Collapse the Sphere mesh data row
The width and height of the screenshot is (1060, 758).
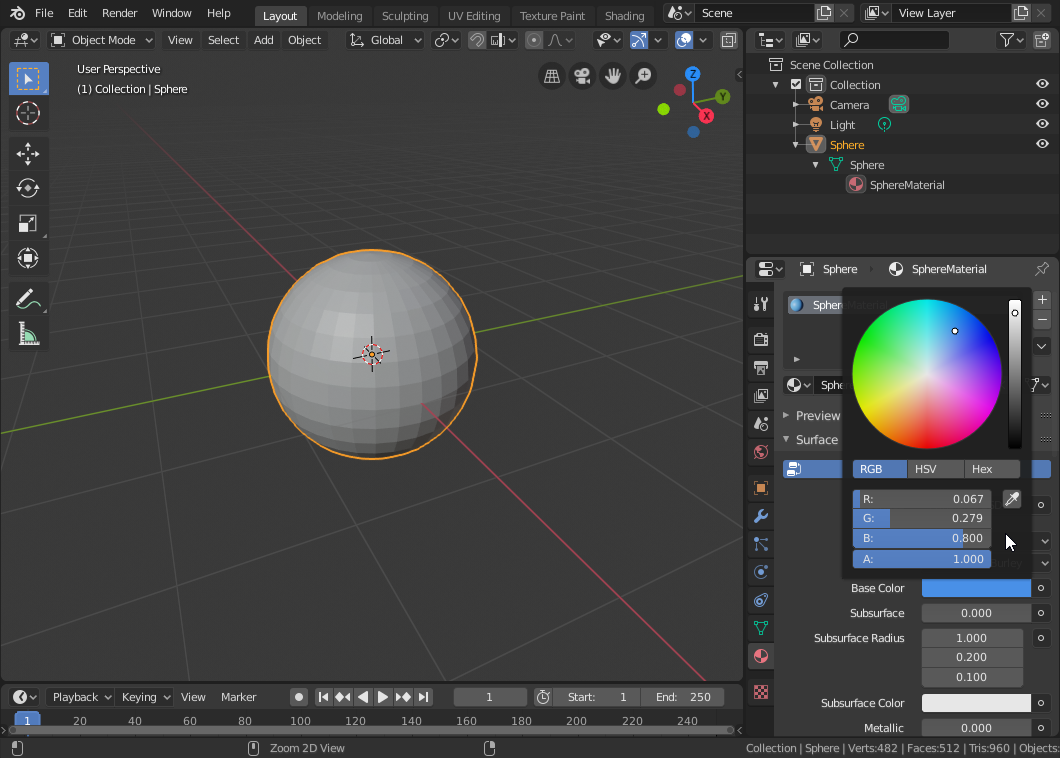[815, 164]
